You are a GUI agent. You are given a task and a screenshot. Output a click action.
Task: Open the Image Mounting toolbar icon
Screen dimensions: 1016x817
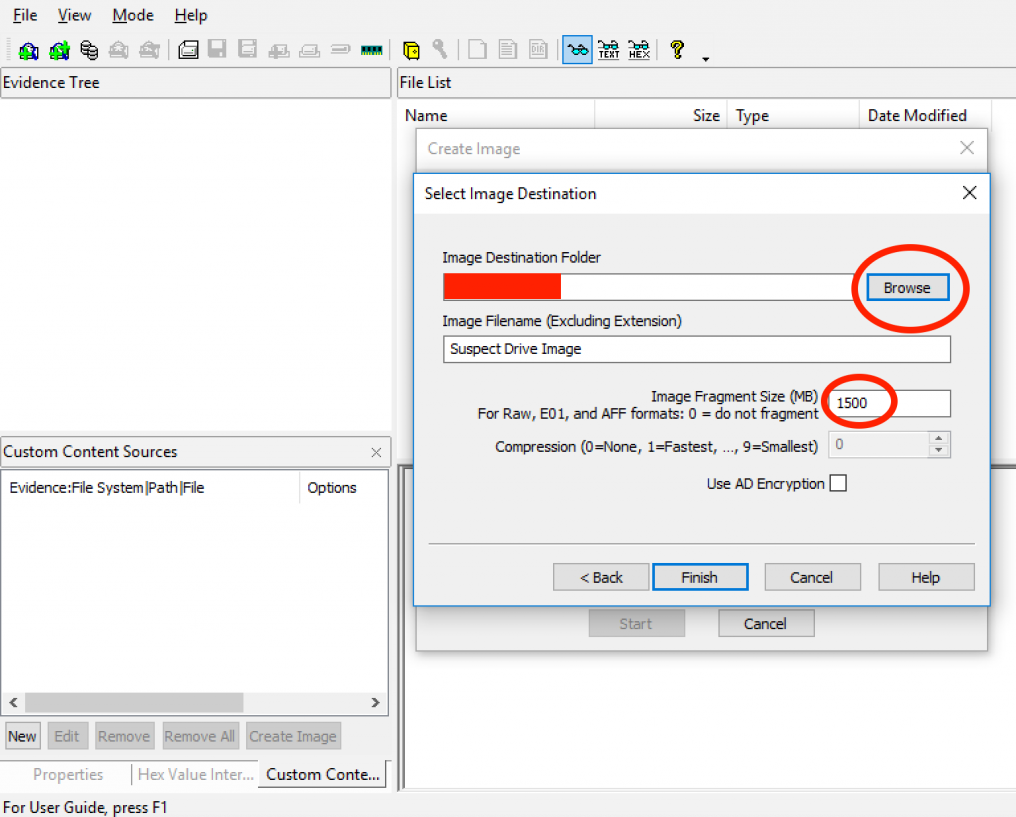pos(89,50)
